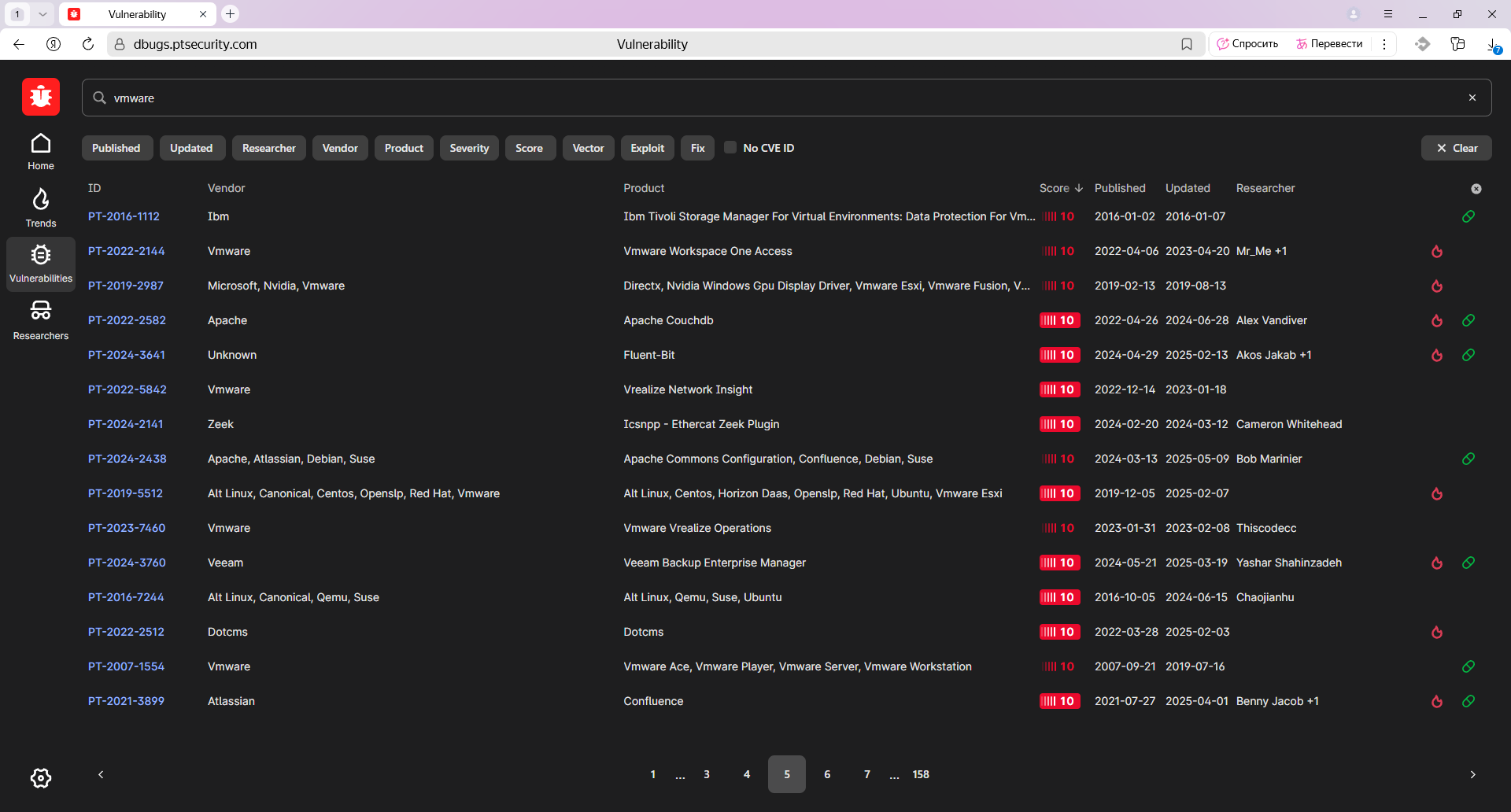Open vulnerability PT-2023-7460
This screenshot has width=1511, height=812.
pyautogui.click(x=127, y=528)
